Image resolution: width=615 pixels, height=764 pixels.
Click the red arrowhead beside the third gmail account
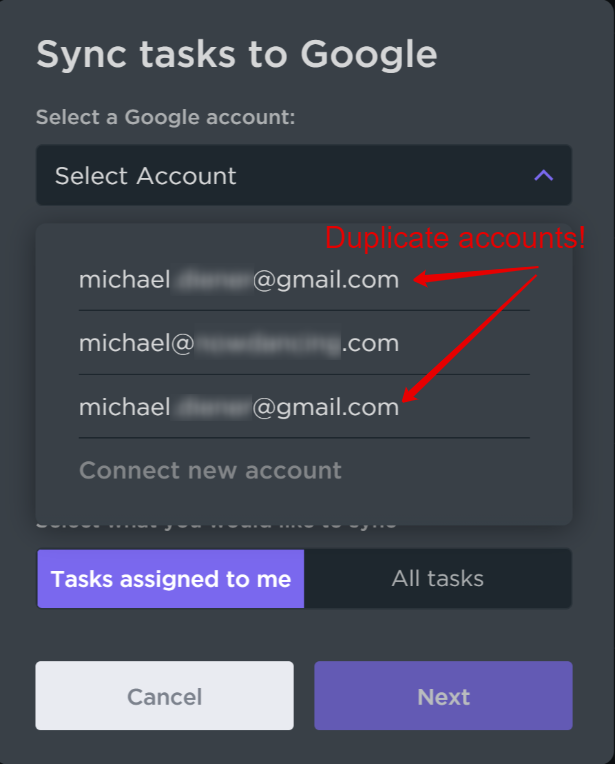pyautogui.click(x=409, y=394)
